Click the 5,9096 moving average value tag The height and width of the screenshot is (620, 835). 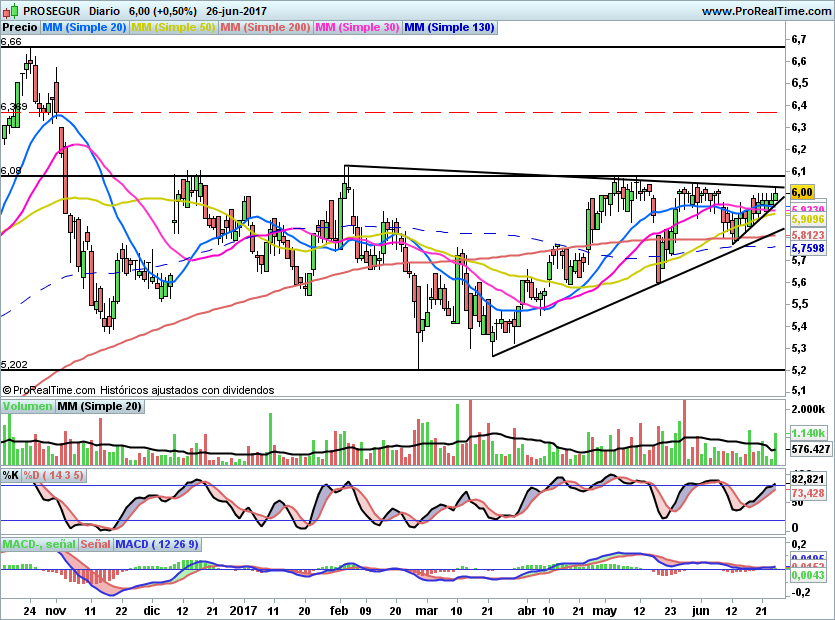tap(808, 219)
